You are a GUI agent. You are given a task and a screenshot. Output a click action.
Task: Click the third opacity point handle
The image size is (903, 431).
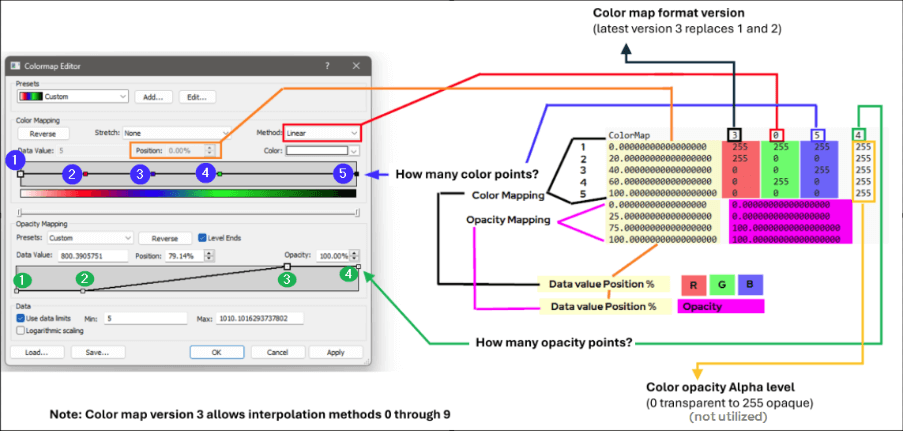click(288, 267)
